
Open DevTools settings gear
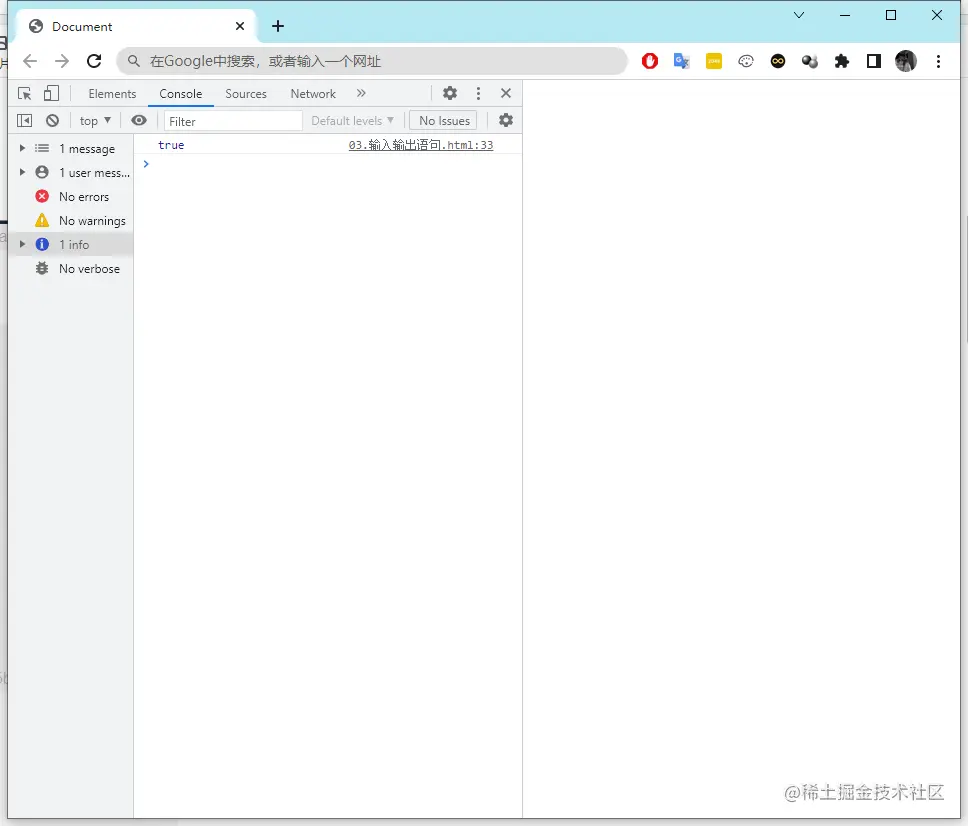tap(450, 93)
